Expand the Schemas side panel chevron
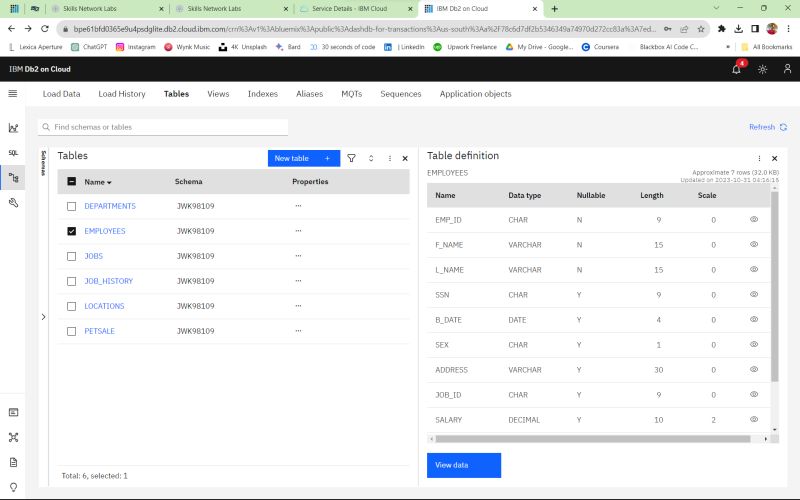Image resolution: width=800 pixels, height=500 pixels. pos(43,317)
